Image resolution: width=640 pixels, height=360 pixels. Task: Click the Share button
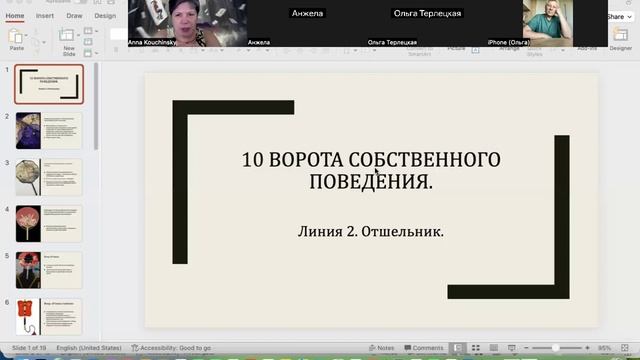click(x=619, y=17)
